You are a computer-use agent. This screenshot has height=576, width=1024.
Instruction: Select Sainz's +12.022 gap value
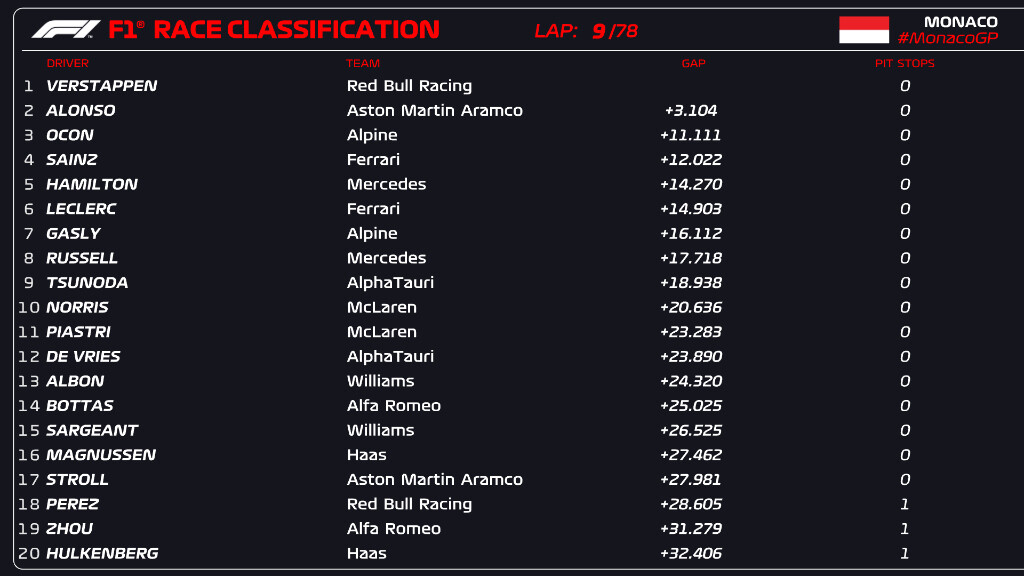pos(690,160)
